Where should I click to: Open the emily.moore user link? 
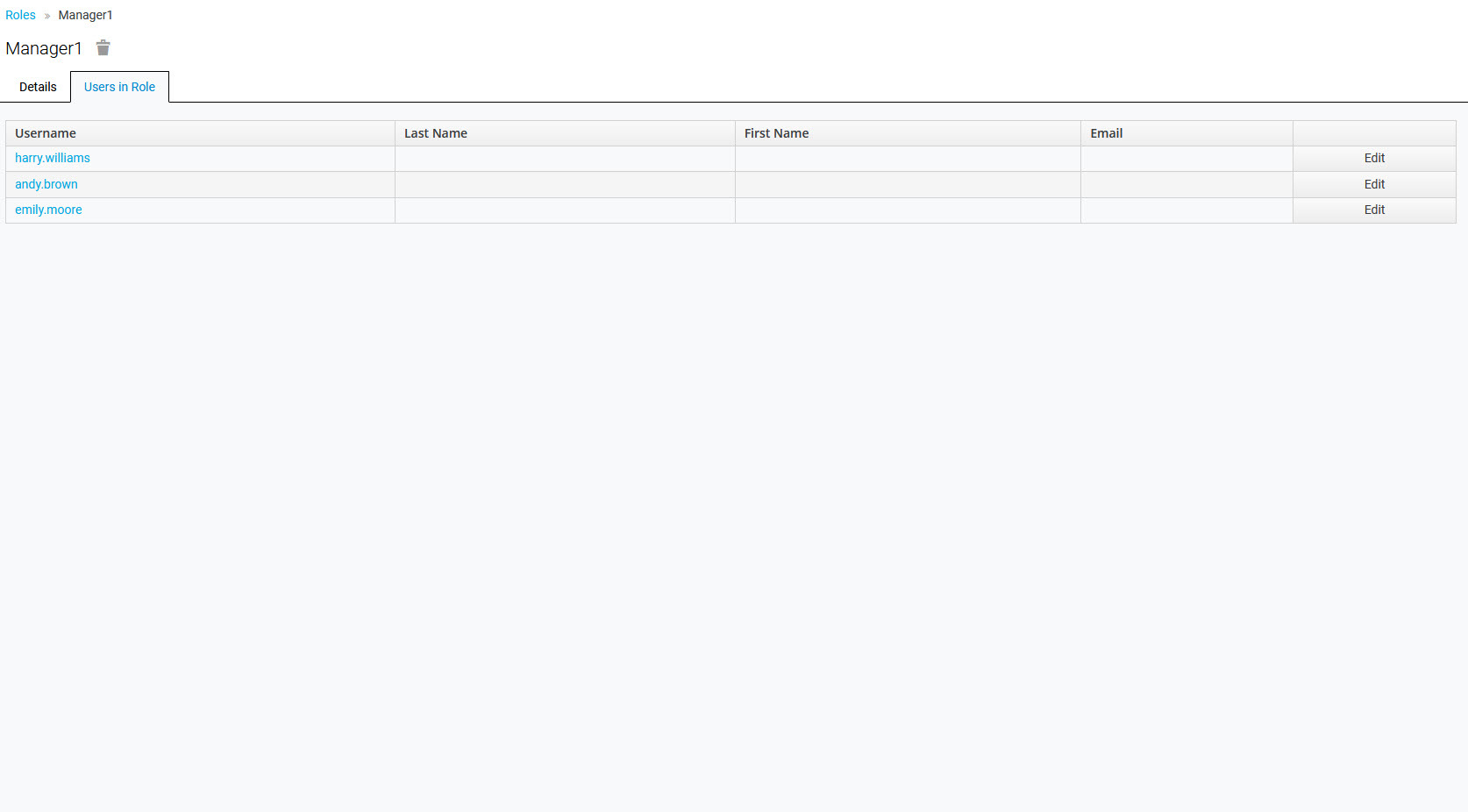click(48, 210)
